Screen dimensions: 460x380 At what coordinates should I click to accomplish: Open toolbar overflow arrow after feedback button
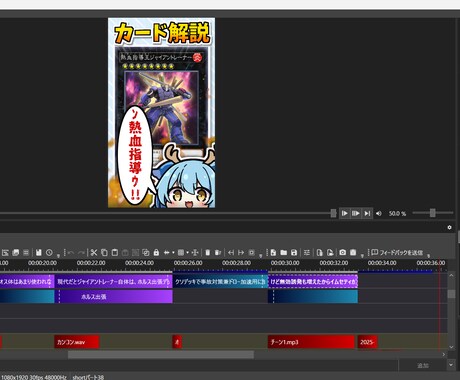click(429, 256)
